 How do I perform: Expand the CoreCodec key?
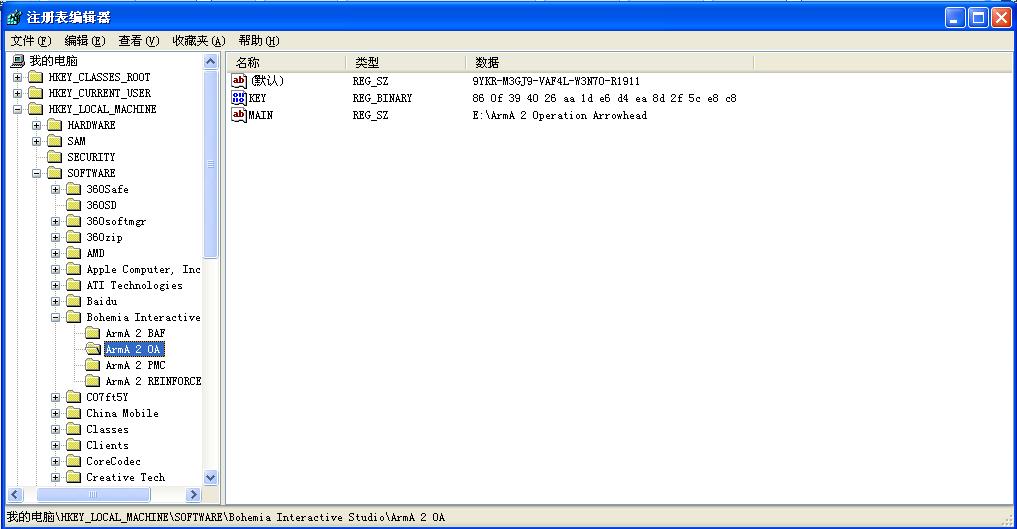[56, 462]
